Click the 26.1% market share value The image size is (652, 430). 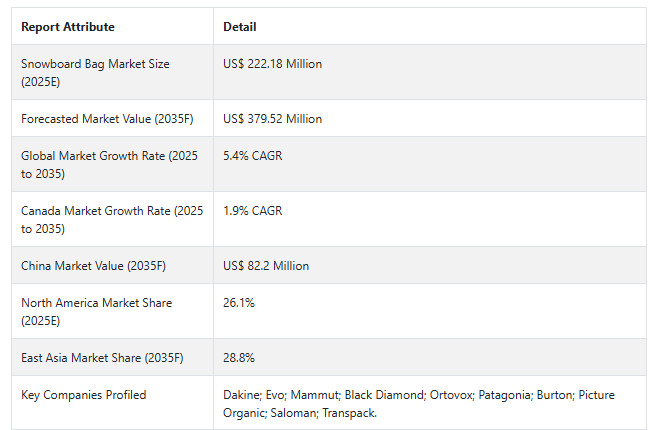coord(239,303)
